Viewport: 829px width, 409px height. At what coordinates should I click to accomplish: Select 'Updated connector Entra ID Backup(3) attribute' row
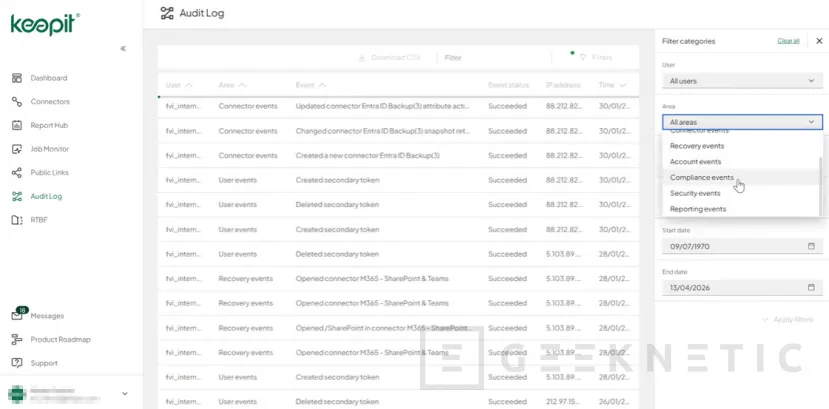(398, 106)
